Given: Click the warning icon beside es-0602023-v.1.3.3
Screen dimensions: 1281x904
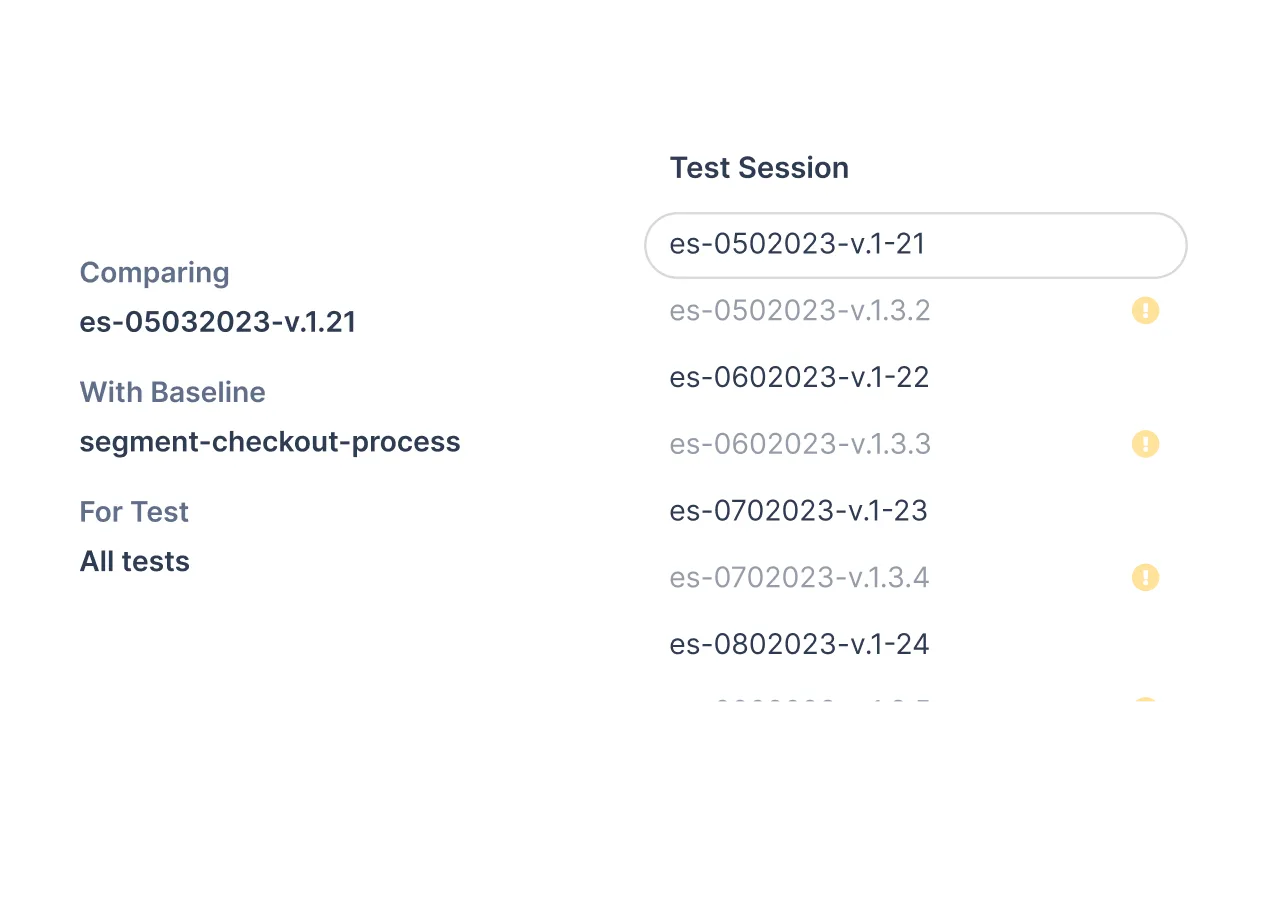Looking at the screenshot, I should click(x=1145, y=443).
